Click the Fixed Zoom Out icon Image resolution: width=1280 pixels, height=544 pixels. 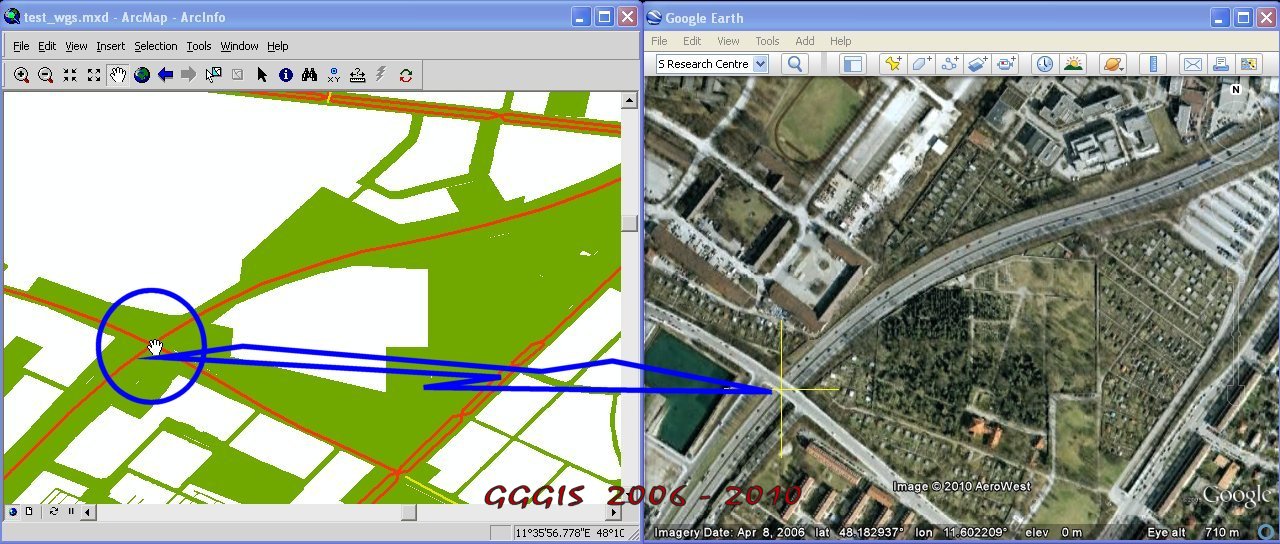pyautogui.click(x=94, y=75)
